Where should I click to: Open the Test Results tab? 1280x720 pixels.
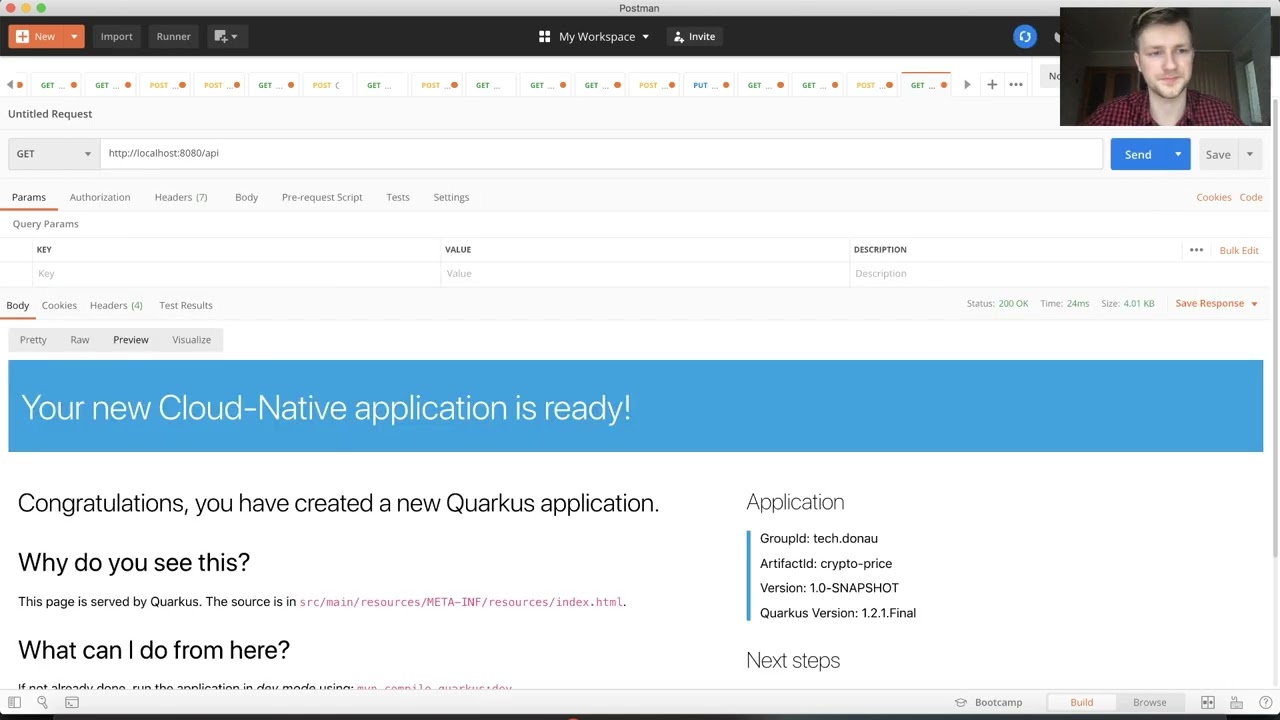click(186, 305)
